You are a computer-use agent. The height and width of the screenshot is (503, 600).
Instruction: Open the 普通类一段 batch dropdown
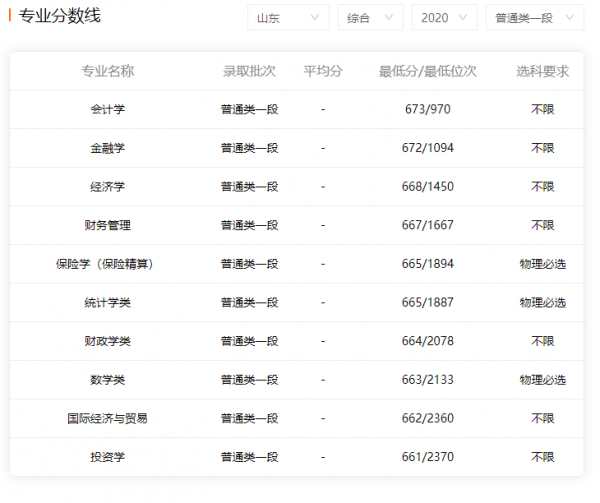coord(535,18)
